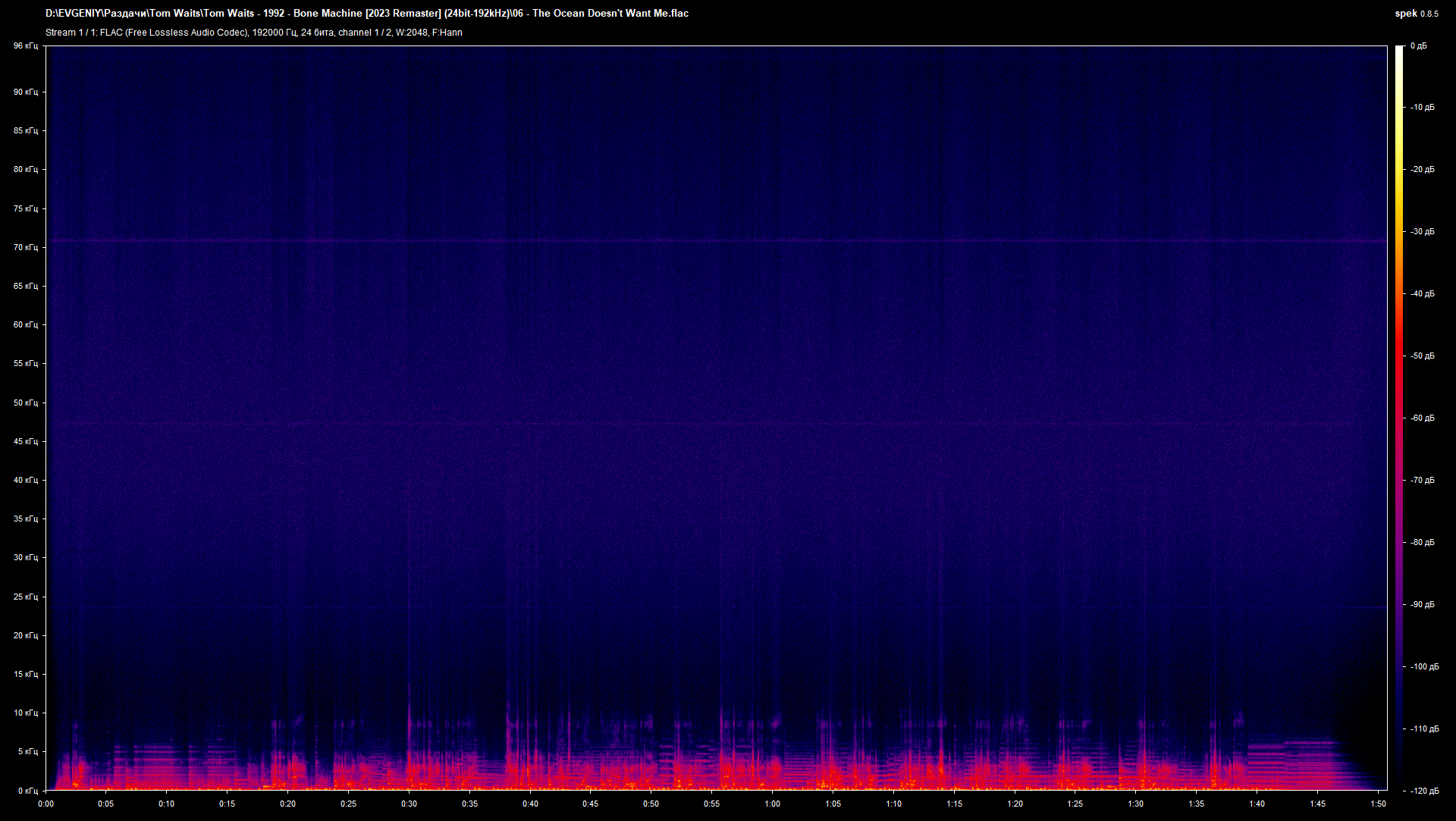Click the '1:15' time axis label
1456x821 pixels.
coord(955,804)
